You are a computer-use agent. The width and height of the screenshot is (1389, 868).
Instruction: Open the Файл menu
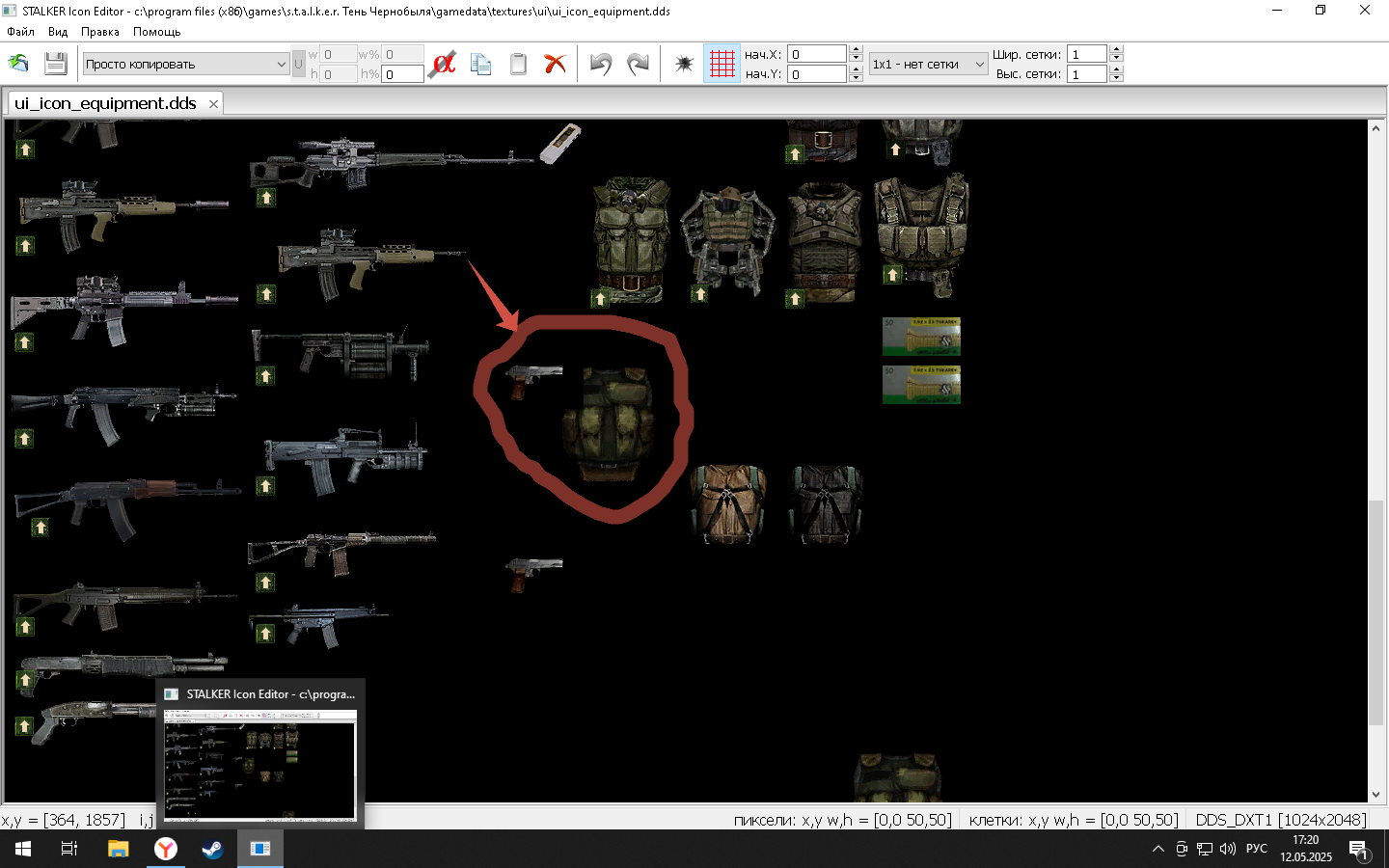tap(20, 32)
